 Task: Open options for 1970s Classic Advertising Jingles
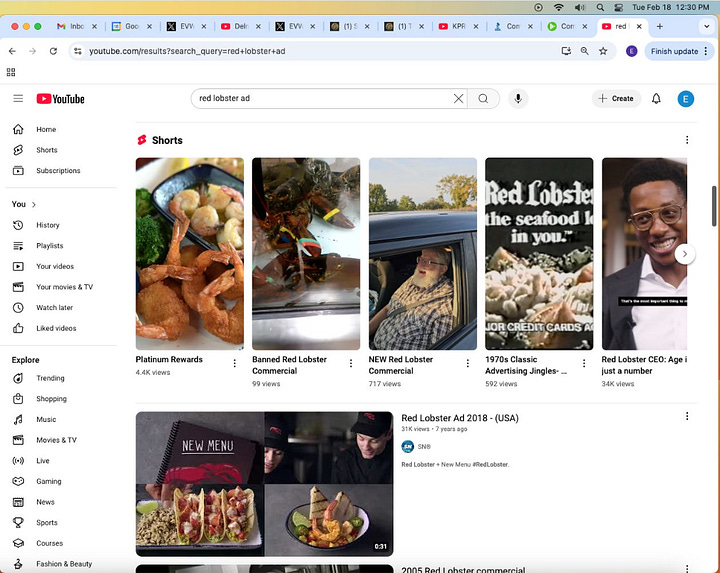(584, 364)
